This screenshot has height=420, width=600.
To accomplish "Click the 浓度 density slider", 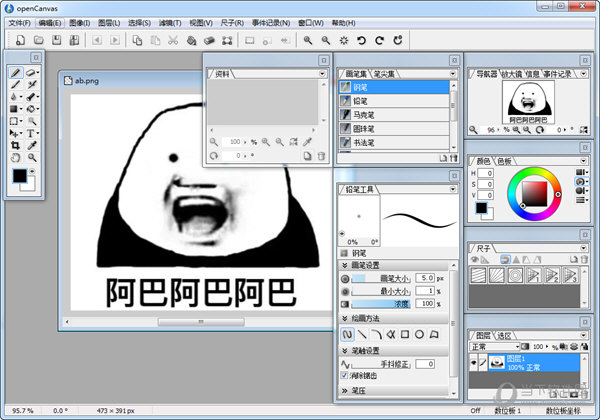I will (381, 304).
